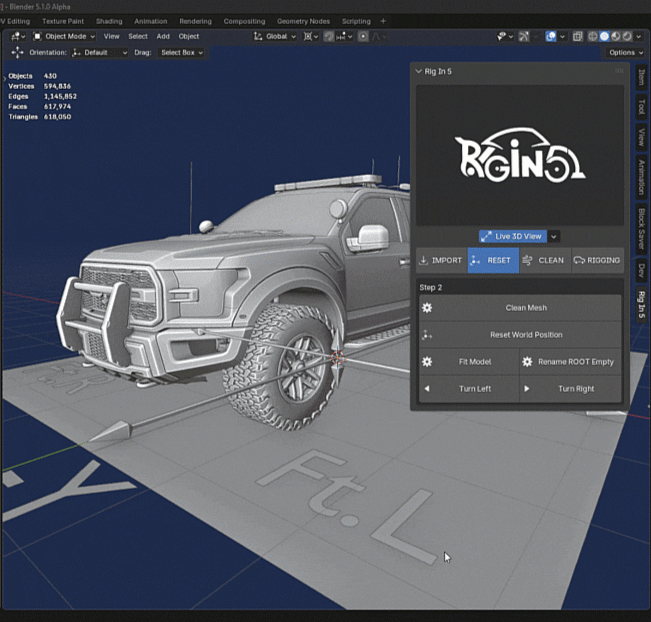Switch to rendered viewport shading

[627, 37]
